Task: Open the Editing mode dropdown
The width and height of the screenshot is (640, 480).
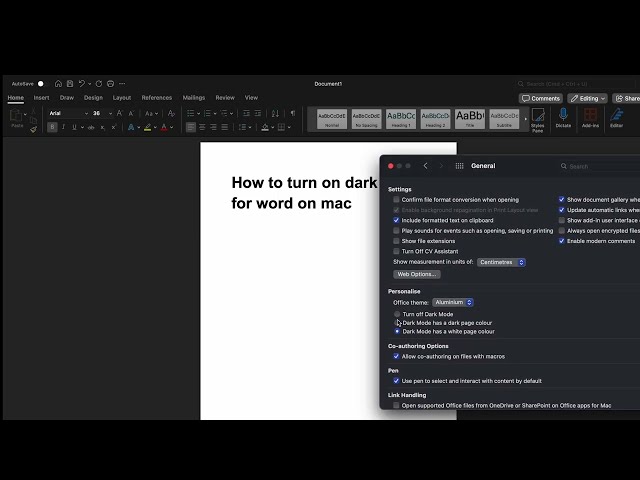Action: (x=587, y=98)
